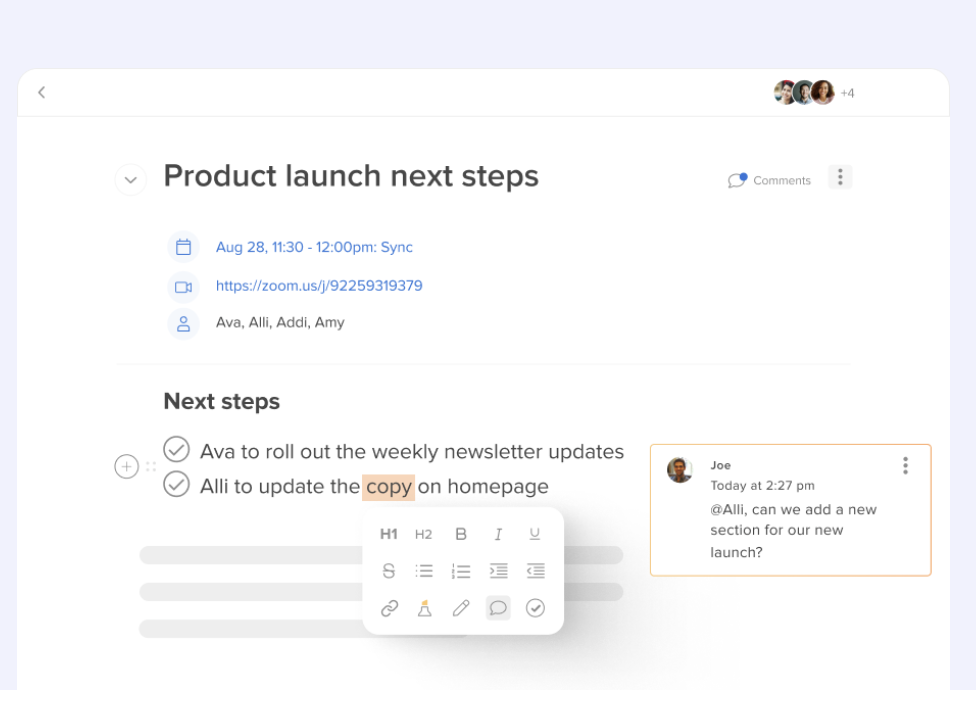Viewport: 976px width, 716px height.
Task: Create a numbered list
Action: [460, 571]
